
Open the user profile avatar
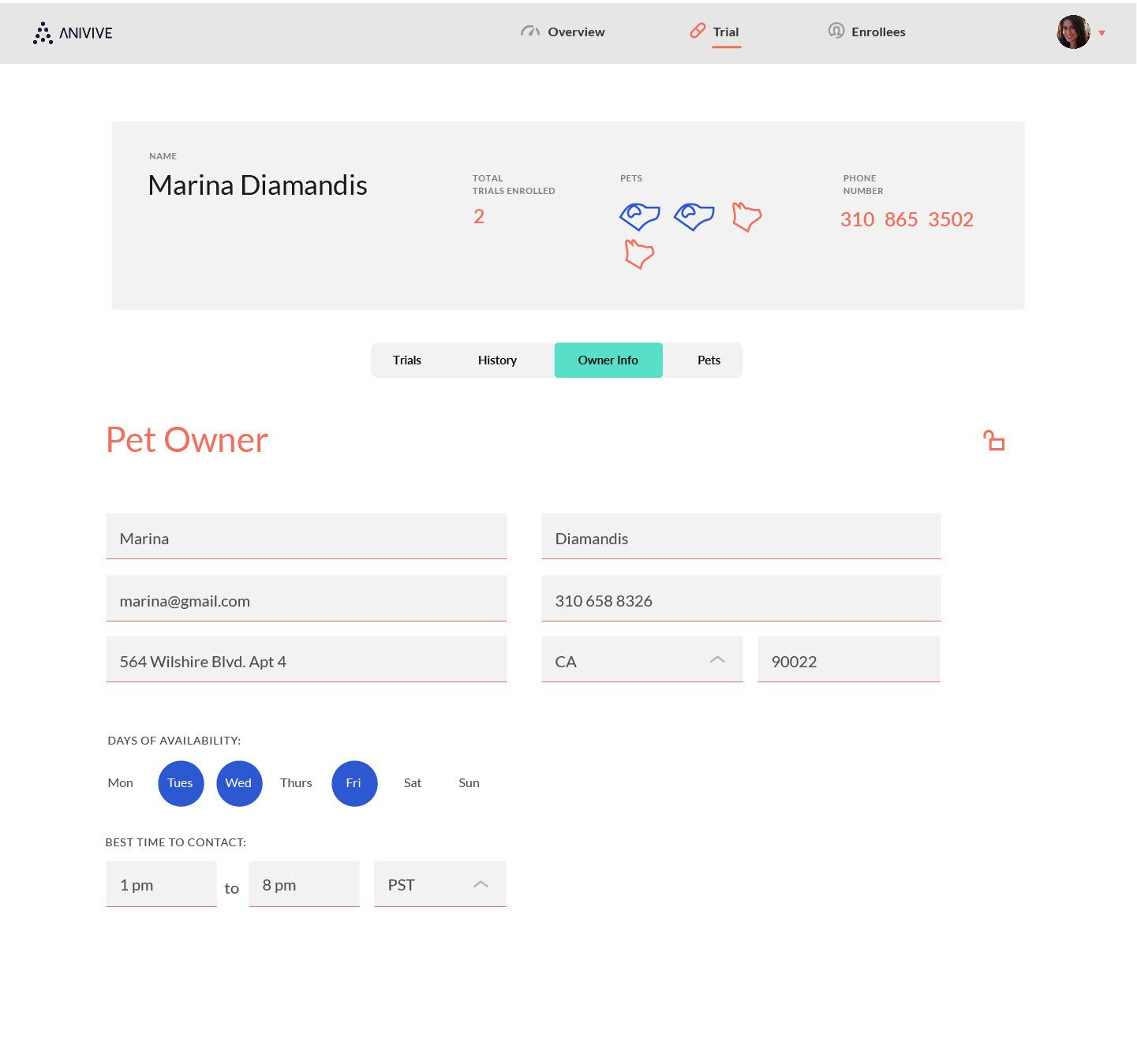coord(1073,32)
